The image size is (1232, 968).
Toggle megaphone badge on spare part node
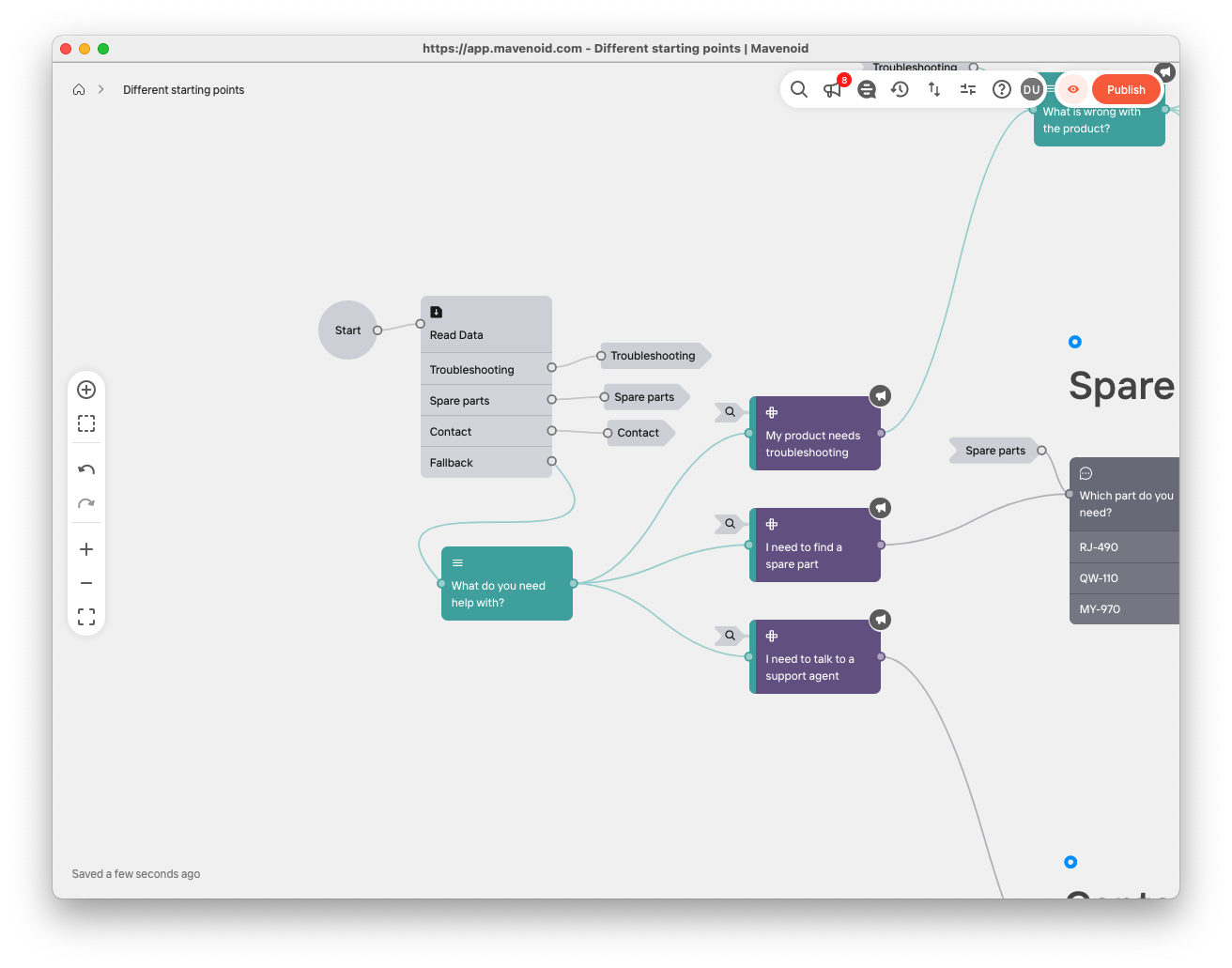click(x=880, y=508)
